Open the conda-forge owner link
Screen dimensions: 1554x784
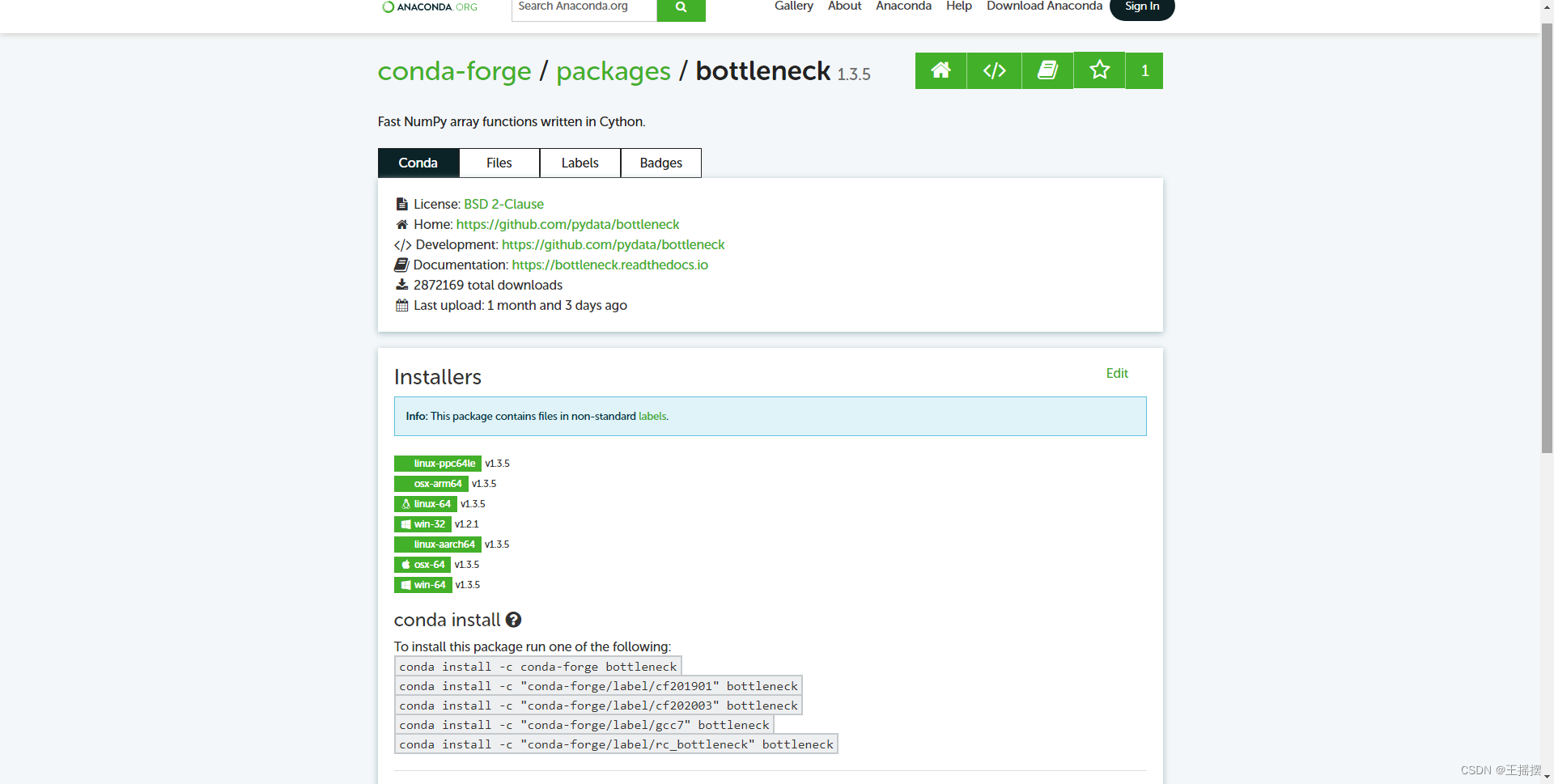454,71
